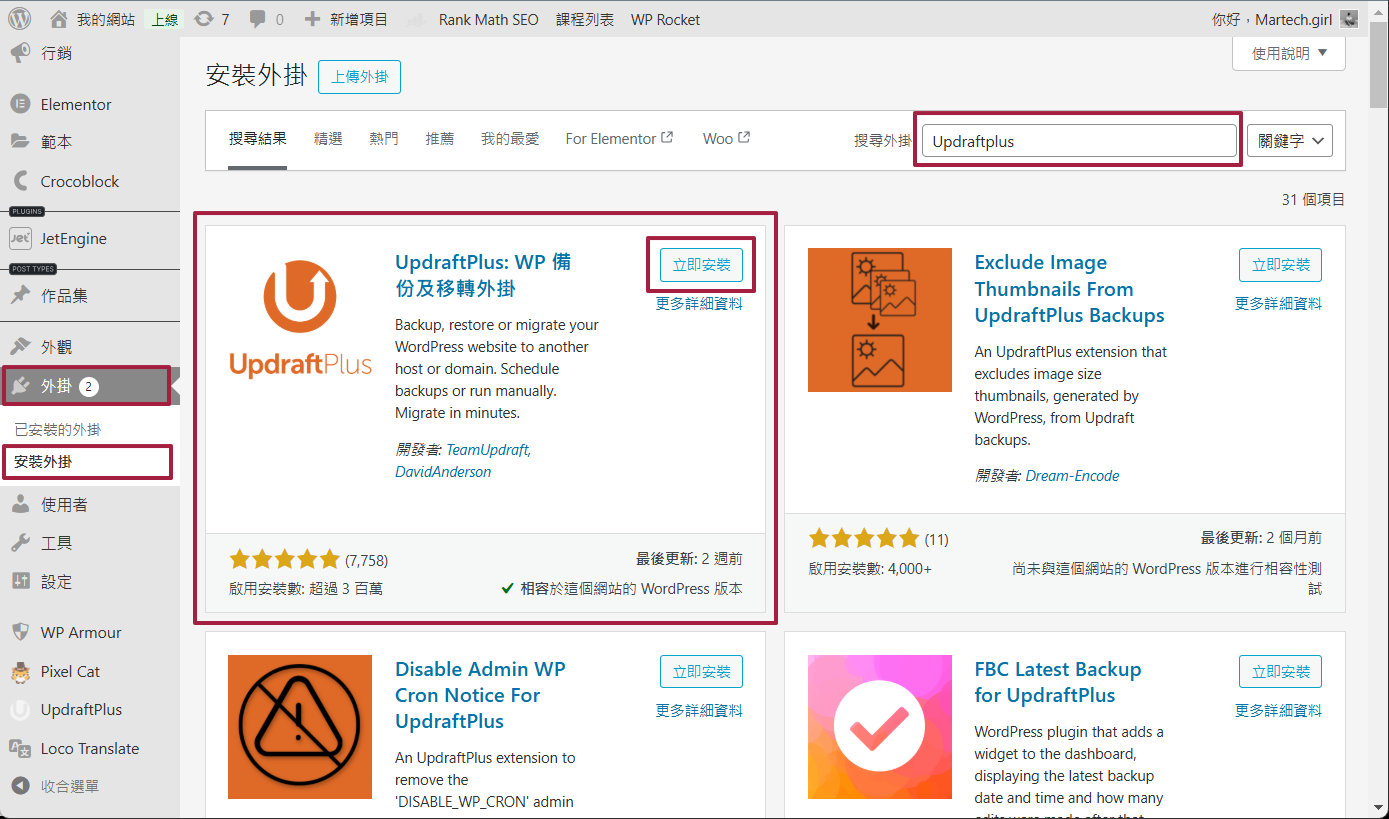Screen dimensions: 1389x819
Task: Install the UpdraftPlus plugin with 立即安裝
Action: click(701, 265)
